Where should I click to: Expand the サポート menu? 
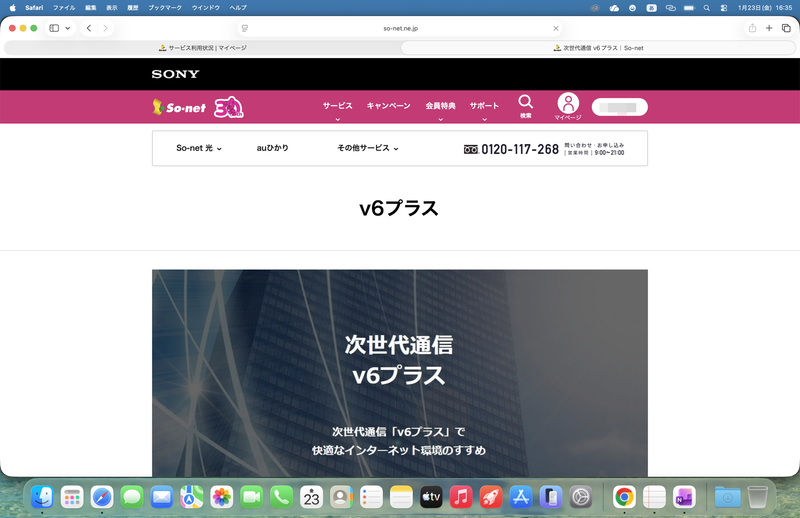[x=484, y=109]
